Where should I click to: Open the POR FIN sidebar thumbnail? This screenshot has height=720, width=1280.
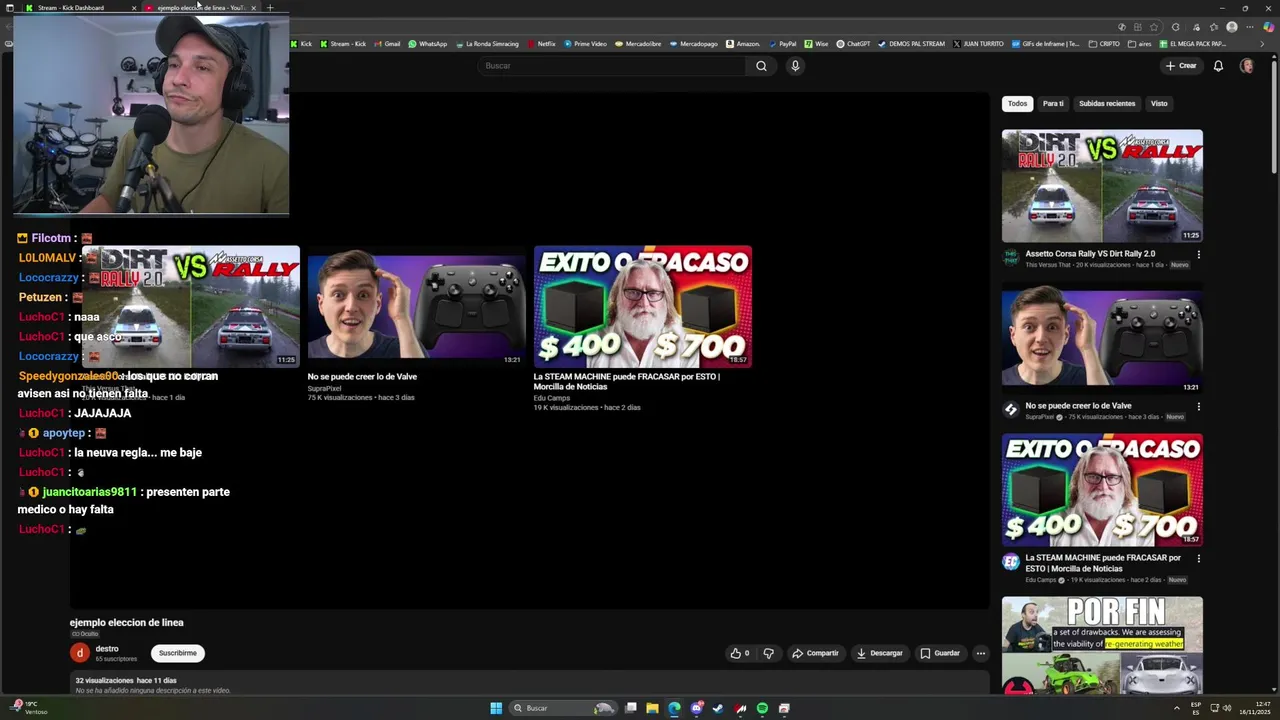pyautogui.click(x=1102, y=646)
